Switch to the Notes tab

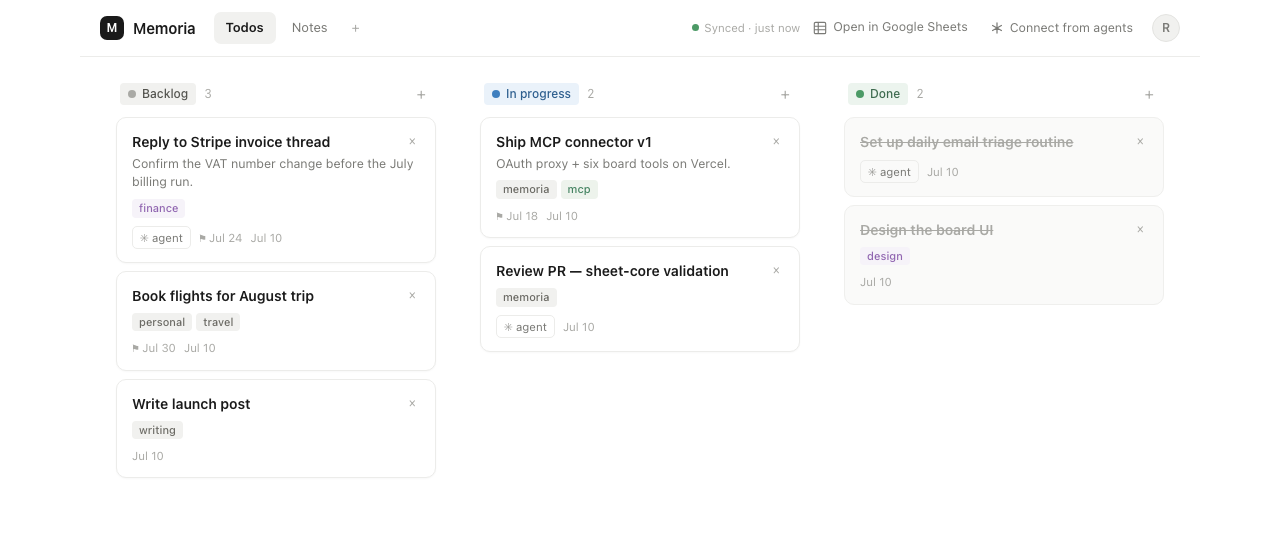(309, 28)
